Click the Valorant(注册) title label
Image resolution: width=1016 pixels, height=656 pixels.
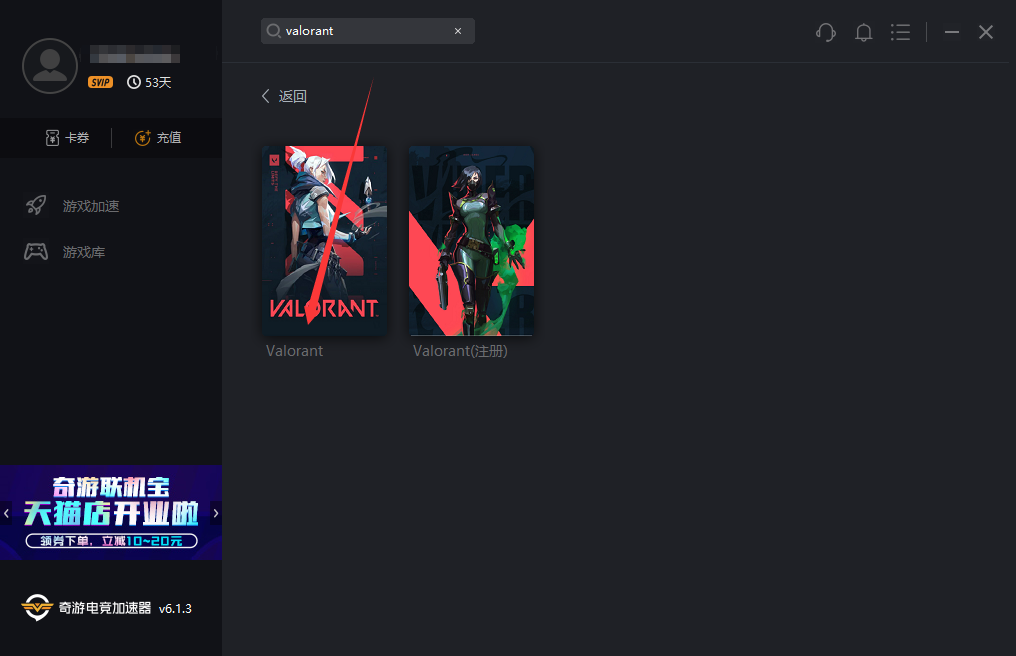(460, 351)
